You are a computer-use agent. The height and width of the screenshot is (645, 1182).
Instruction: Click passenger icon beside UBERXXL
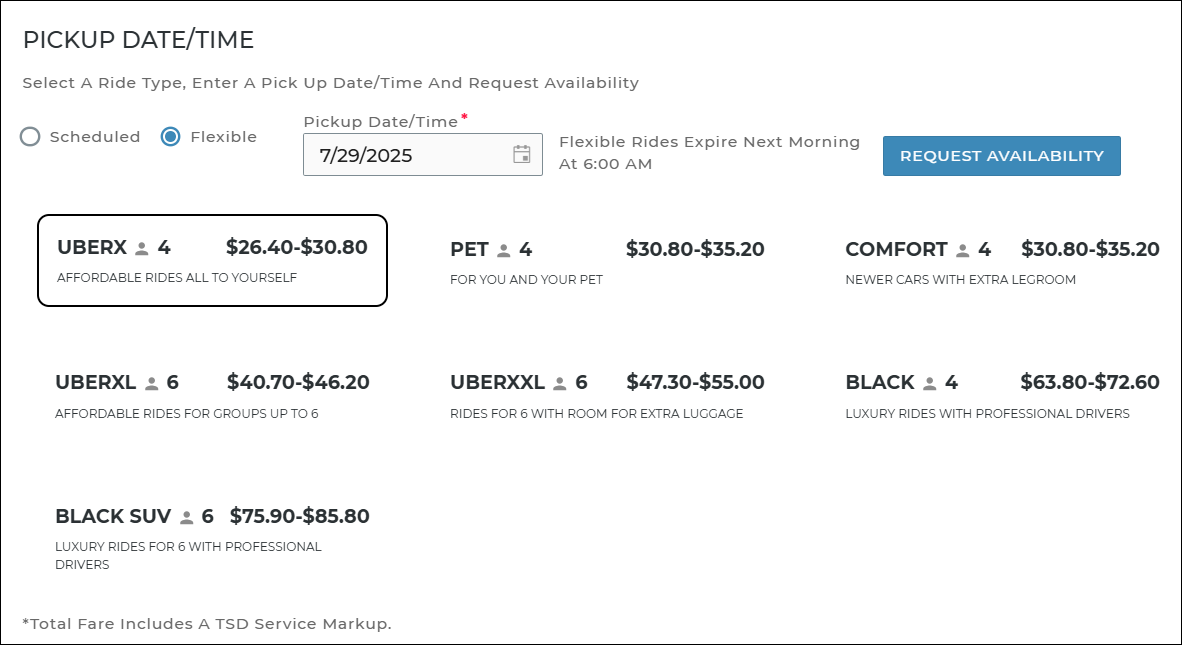pyautogui.click(x=560, y=383)
